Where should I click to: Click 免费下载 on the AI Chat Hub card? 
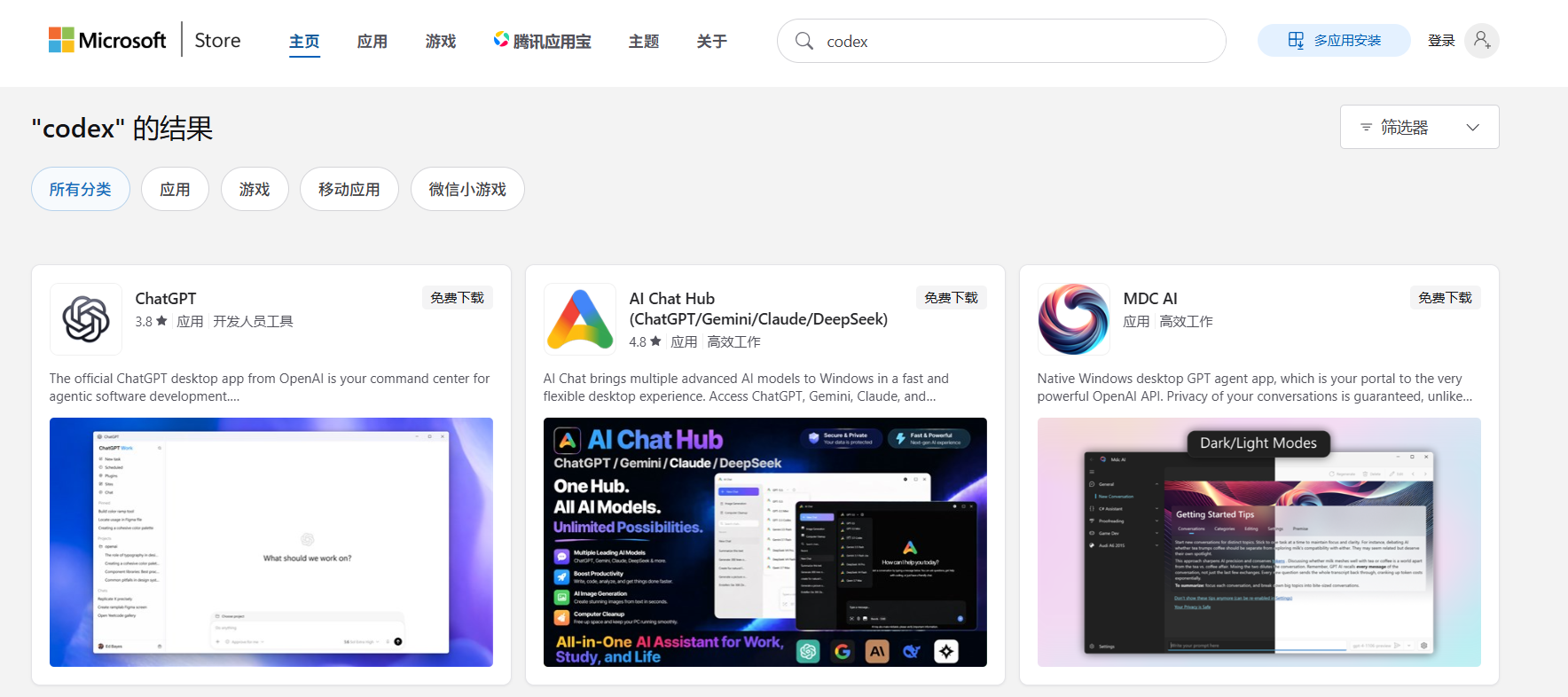[952, 298]
